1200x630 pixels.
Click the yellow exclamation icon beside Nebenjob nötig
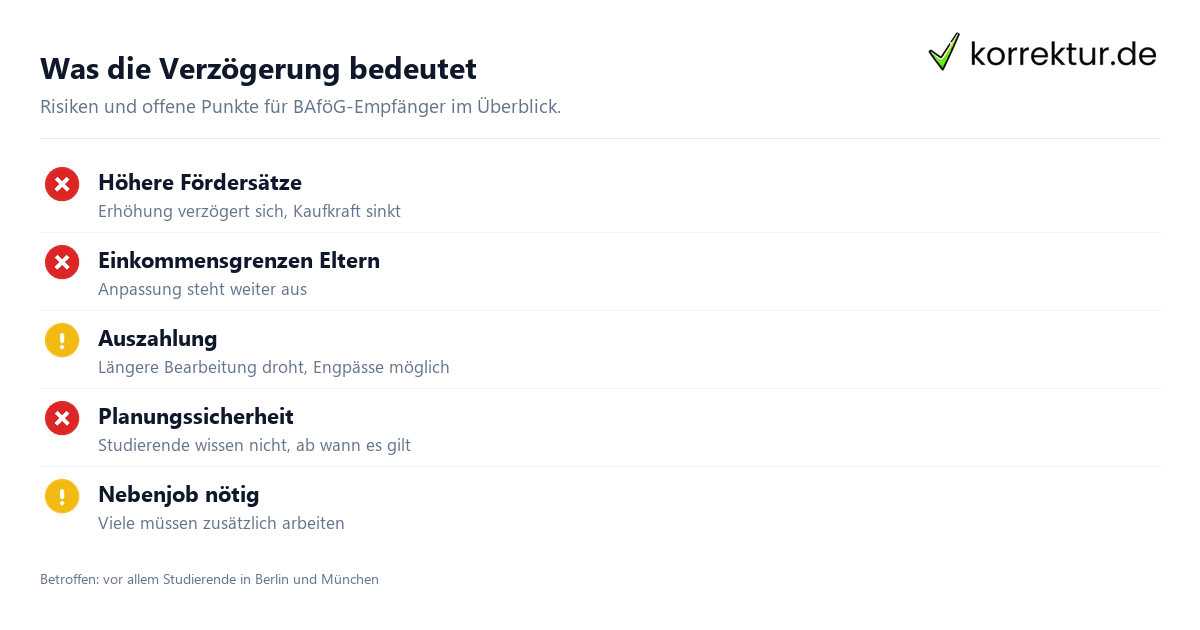point(62,496)
